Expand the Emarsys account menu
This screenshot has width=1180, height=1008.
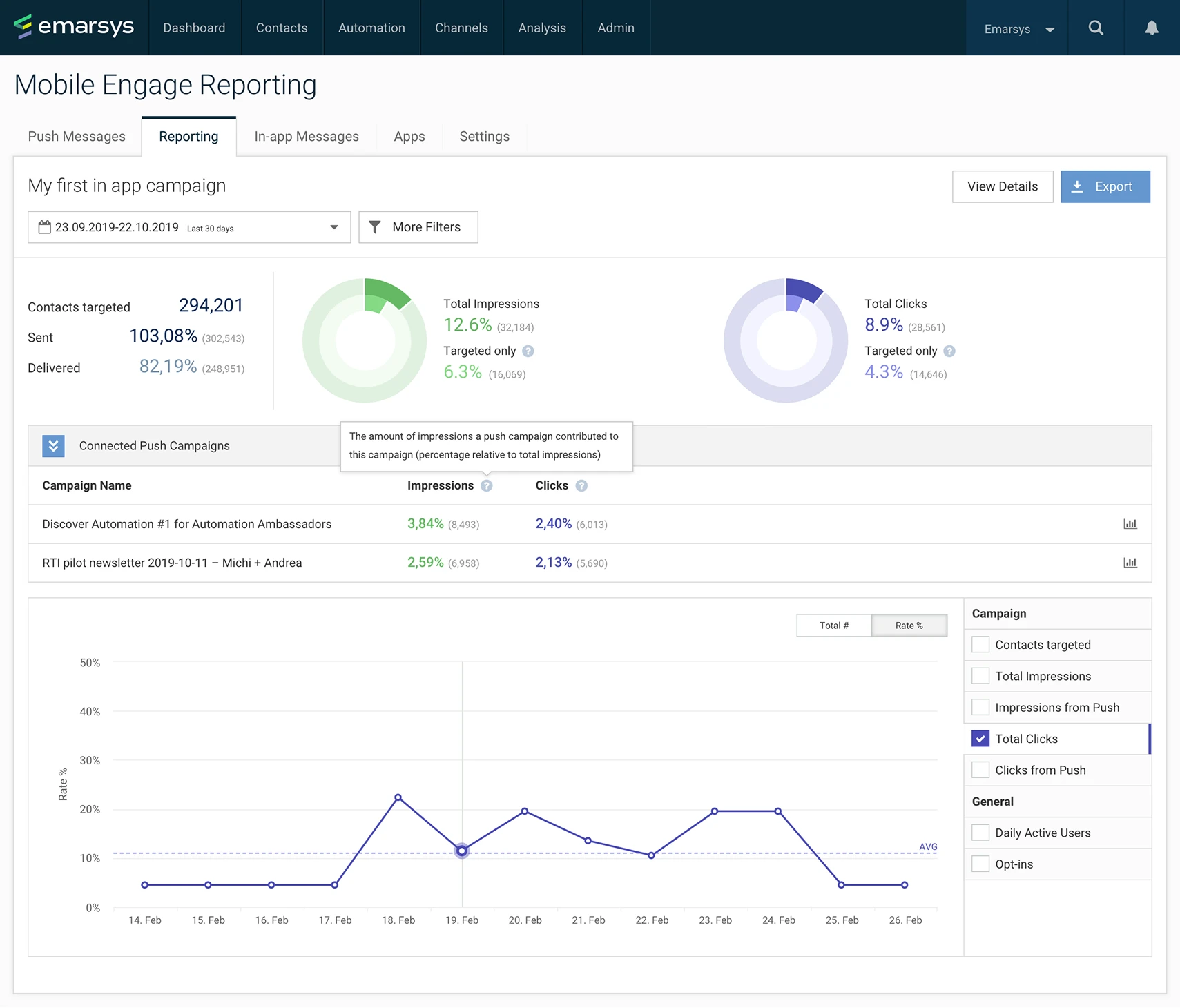point(1018,29)
